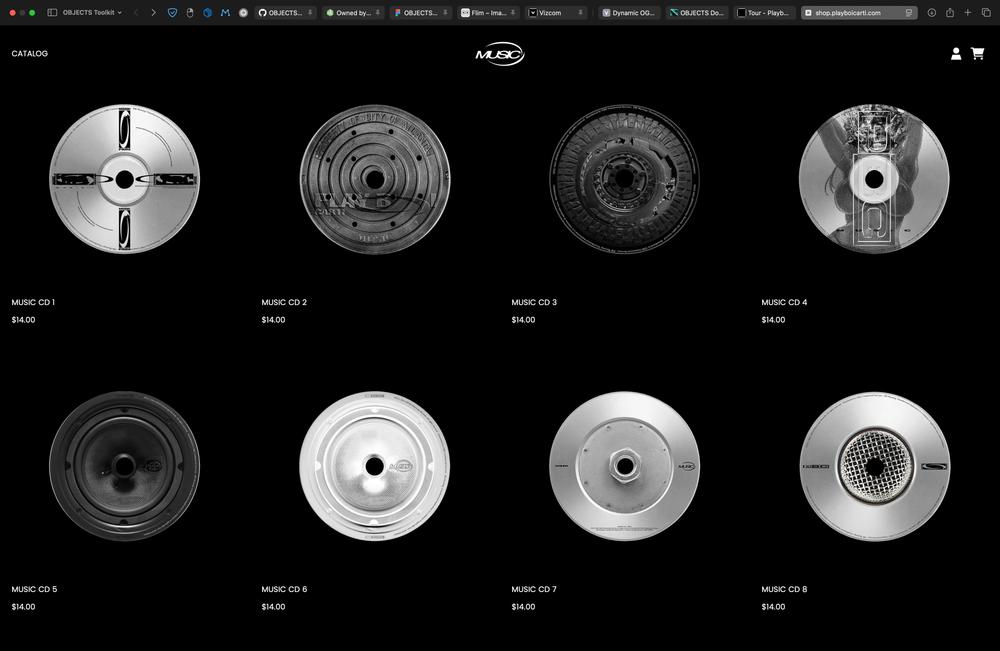Click the shield privacy extension icon
The image size is (1000, 651).
coord(172,13)
